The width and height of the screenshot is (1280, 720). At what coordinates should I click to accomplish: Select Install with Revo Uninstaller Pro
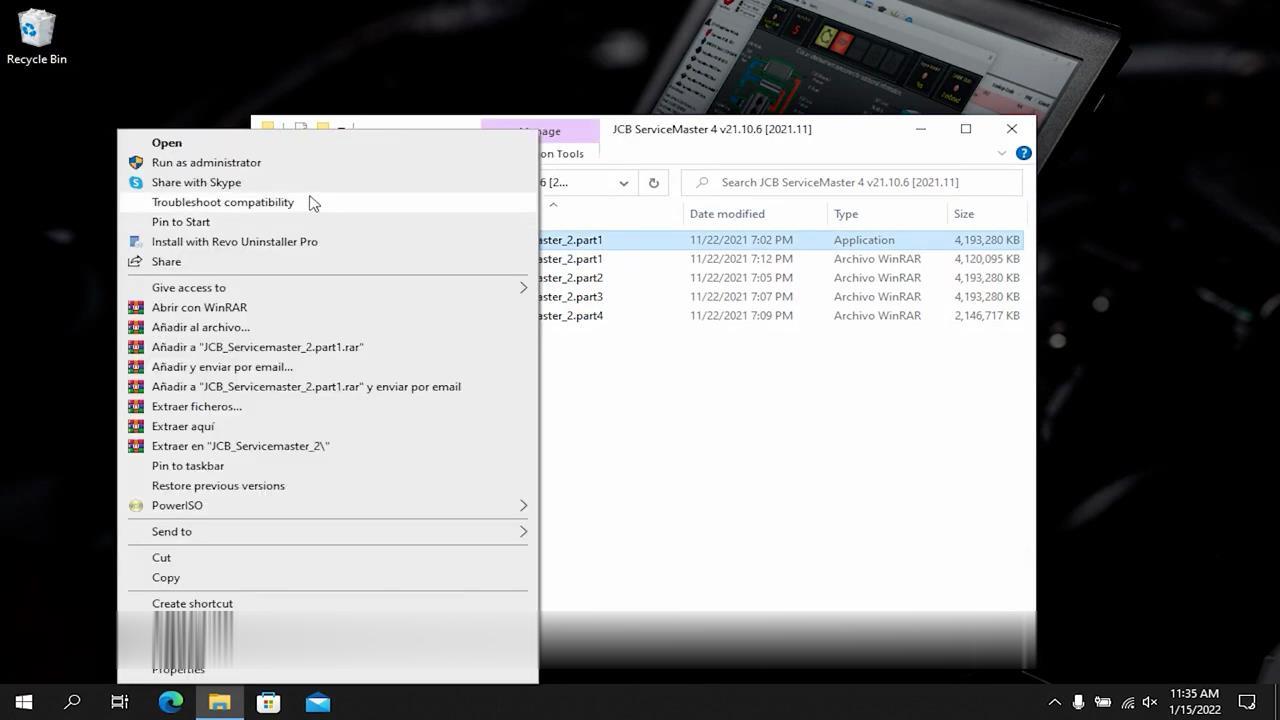(234, 241)
